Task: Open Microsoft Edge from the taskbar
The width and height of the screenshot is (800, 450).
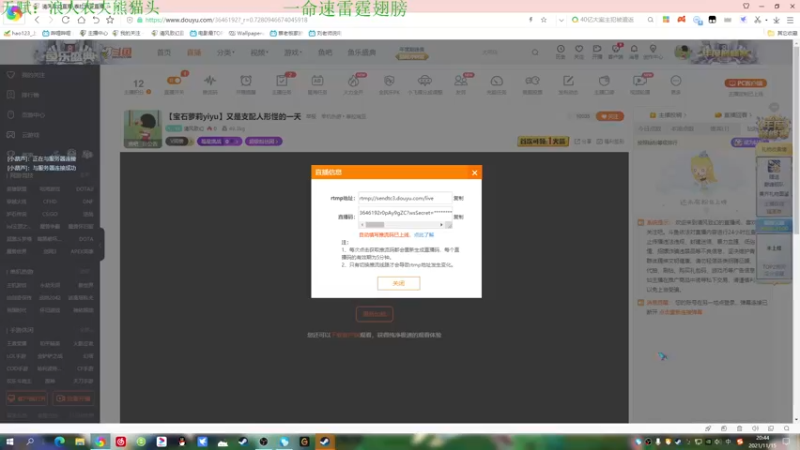Action: [x=59, y=441]
